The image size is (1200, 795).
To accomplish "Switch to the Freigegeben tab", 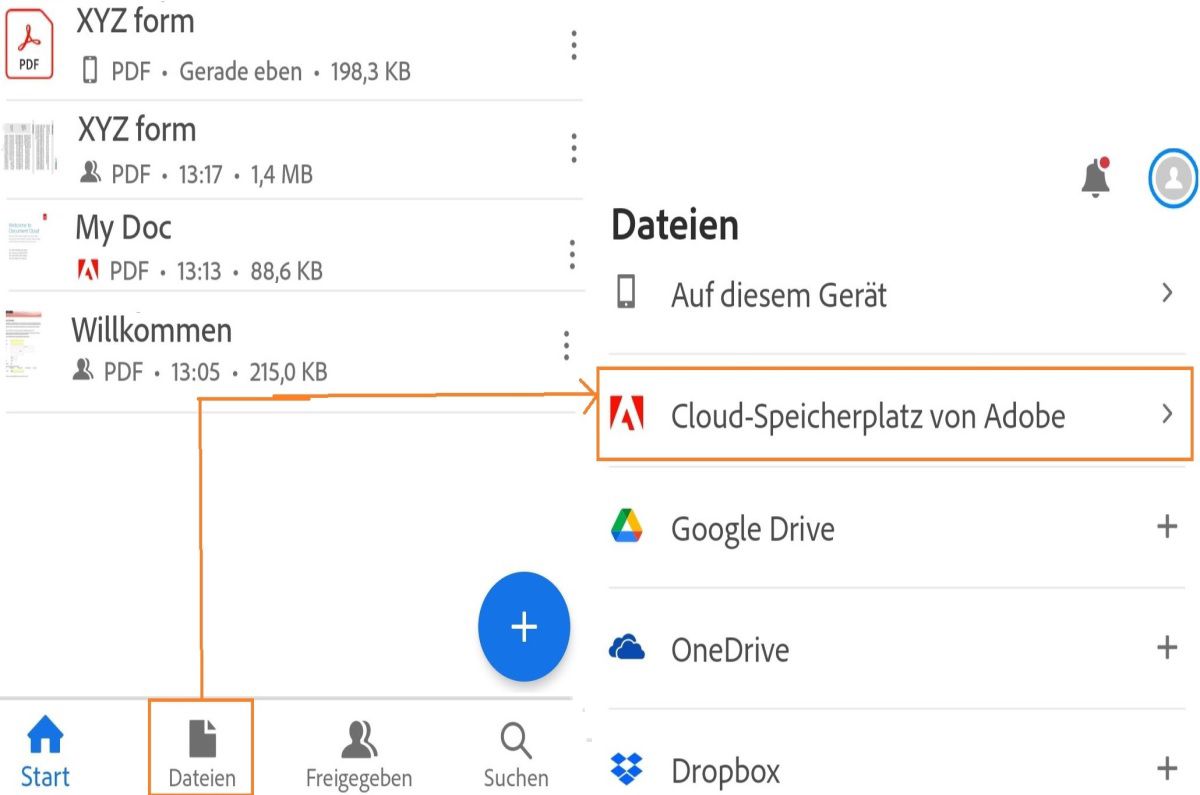I will [x=358, y=752].
